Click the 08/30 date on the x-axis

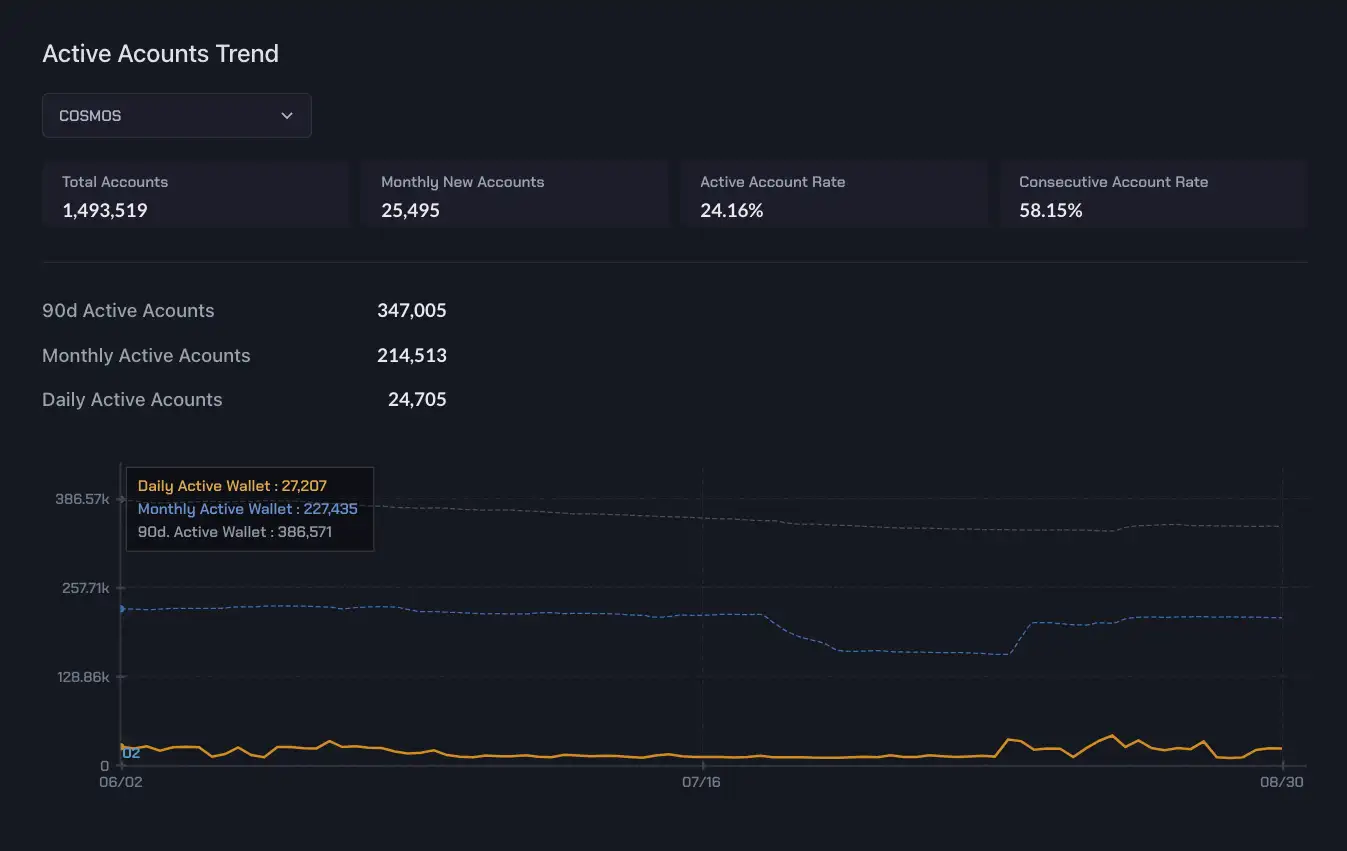(x=1281, y=782)
